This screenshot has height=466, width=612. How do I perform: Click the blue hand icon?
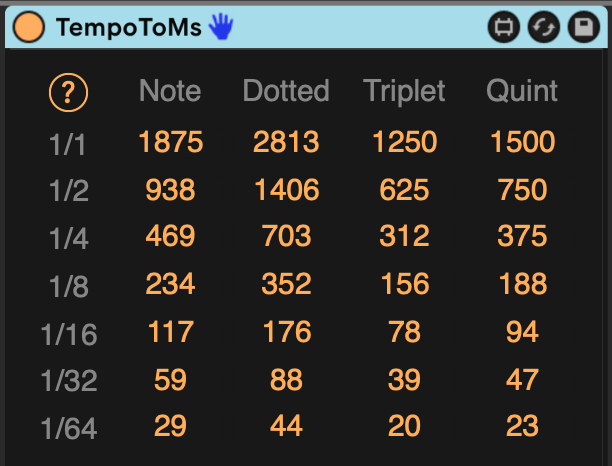(x=220, y=27)
